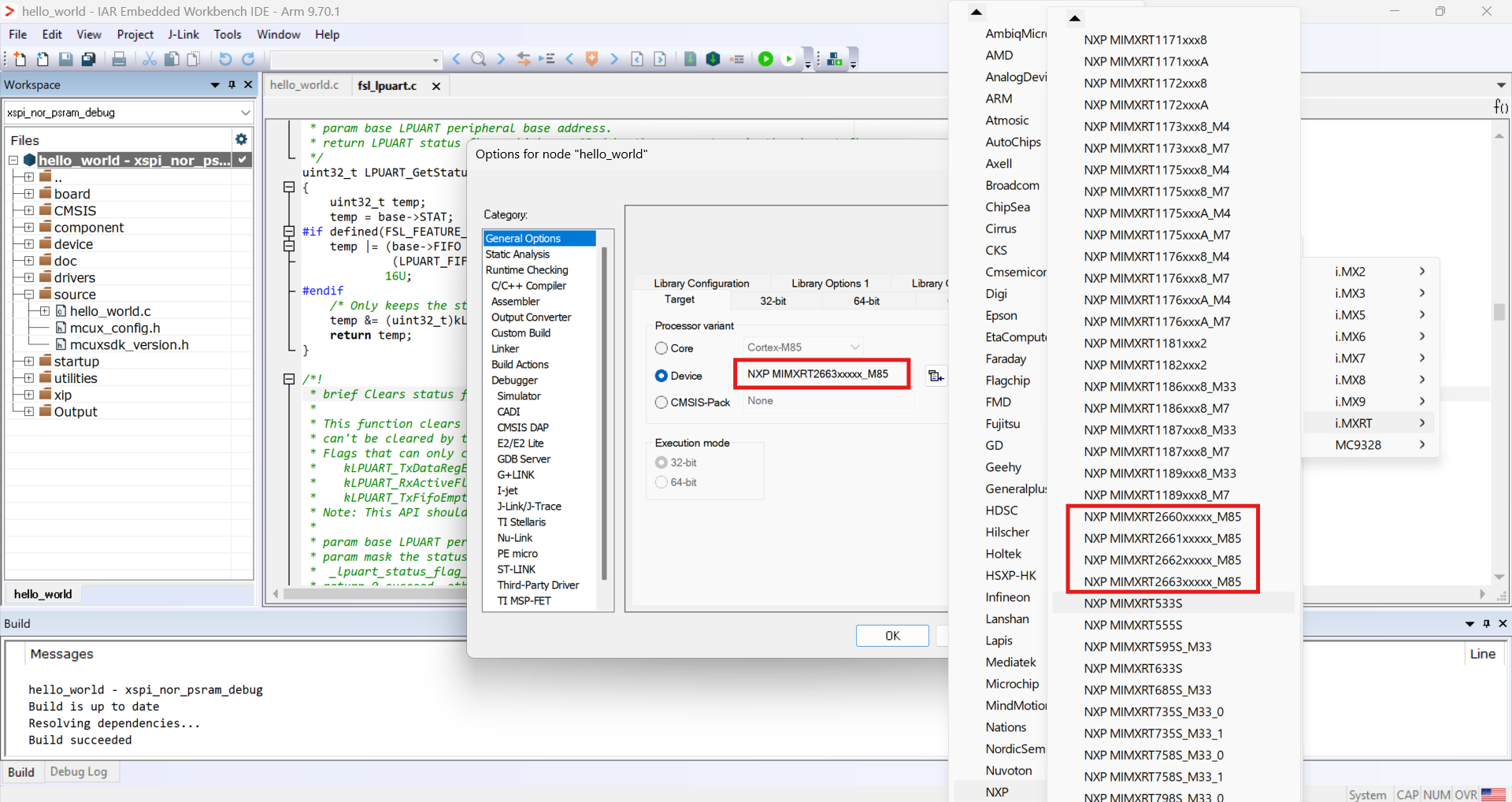Select the Device radio button
Image resolution: width=1512 pixels, height=802 pixels.
click(x=661, y=376)
